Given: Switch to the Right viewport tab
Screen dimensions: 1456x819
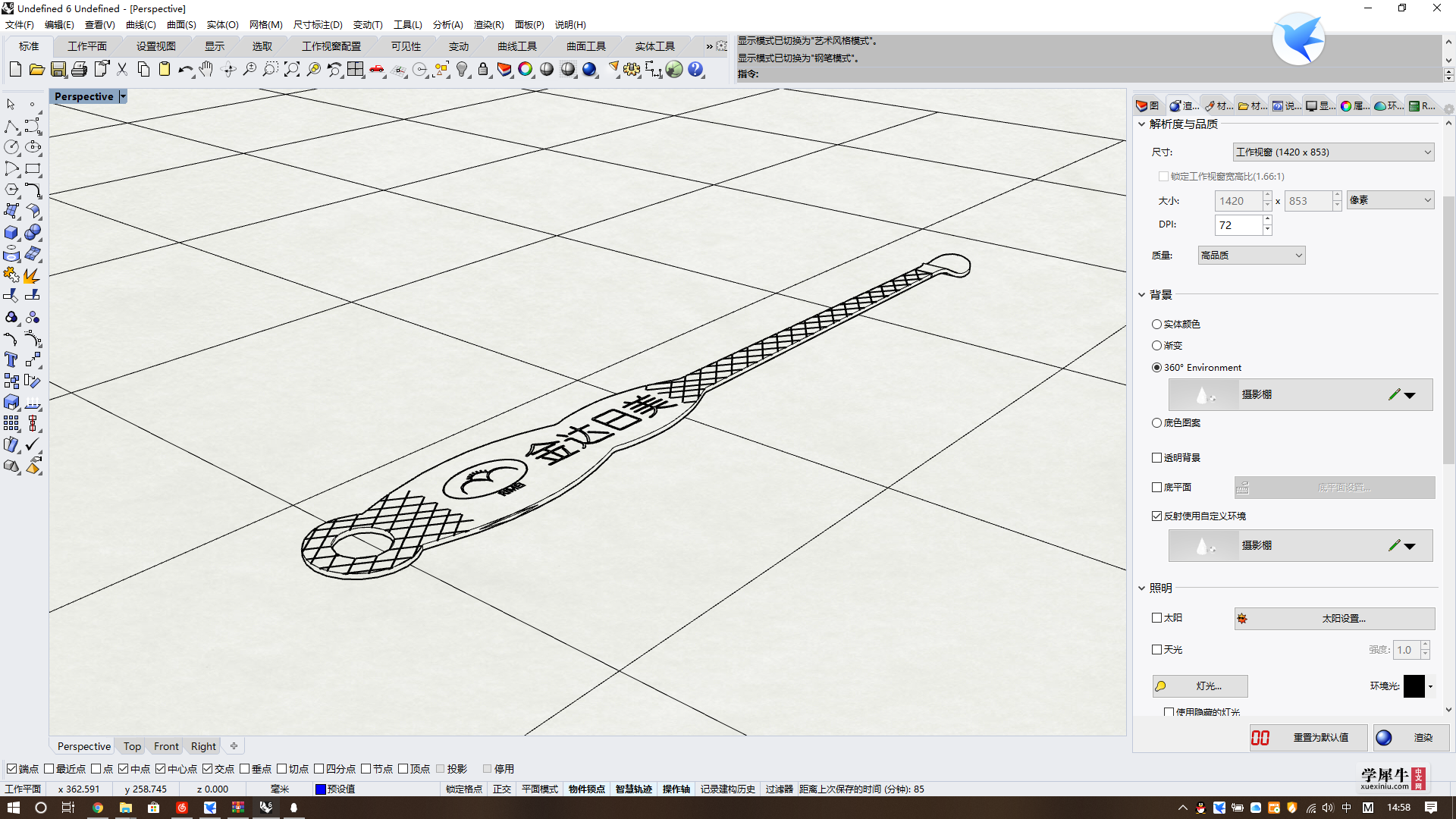Looking at the screenshot, I should click(203, 746).
